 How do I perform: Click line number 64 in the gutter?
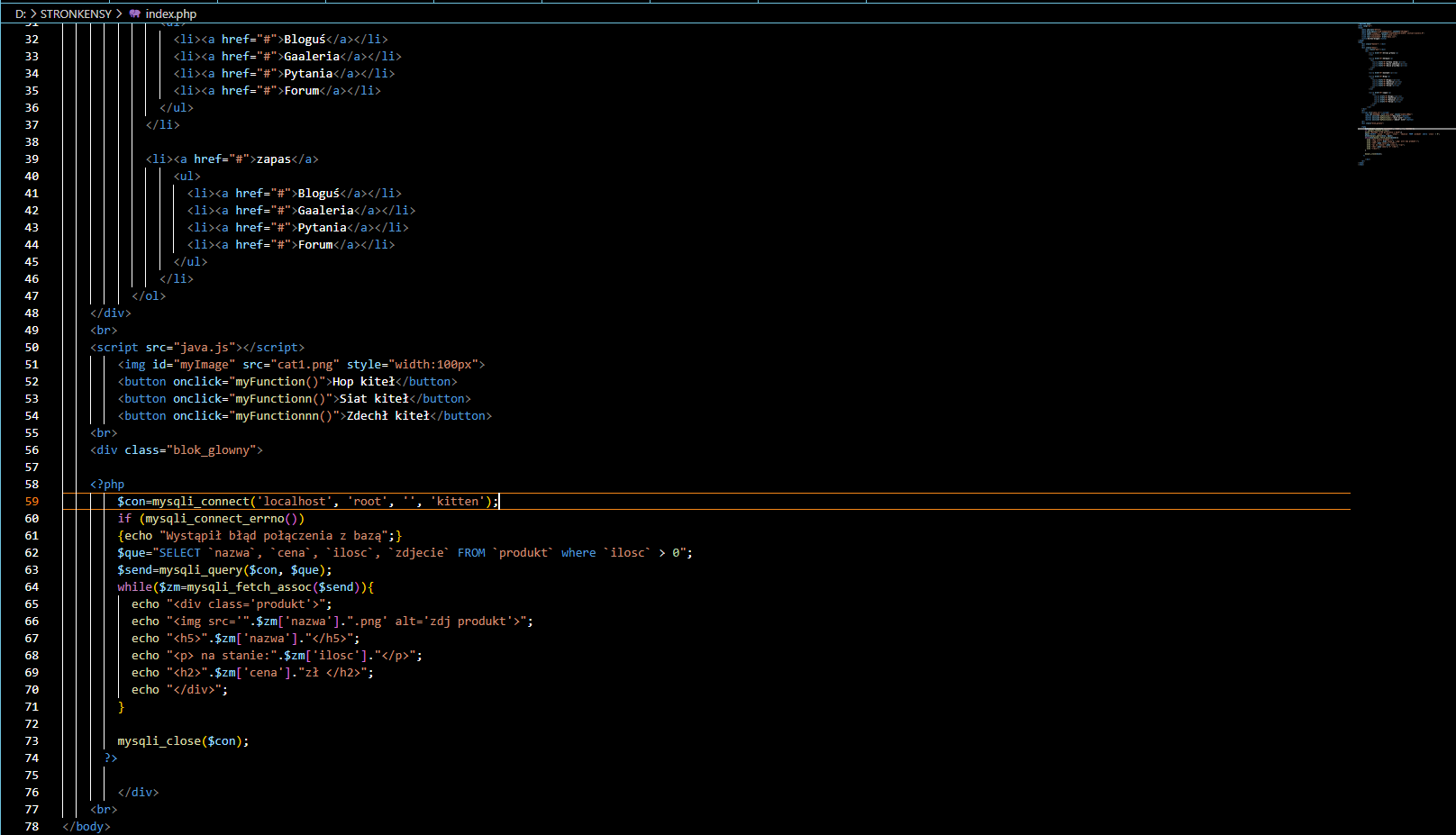pyautogui.click(x=32, y=587)
